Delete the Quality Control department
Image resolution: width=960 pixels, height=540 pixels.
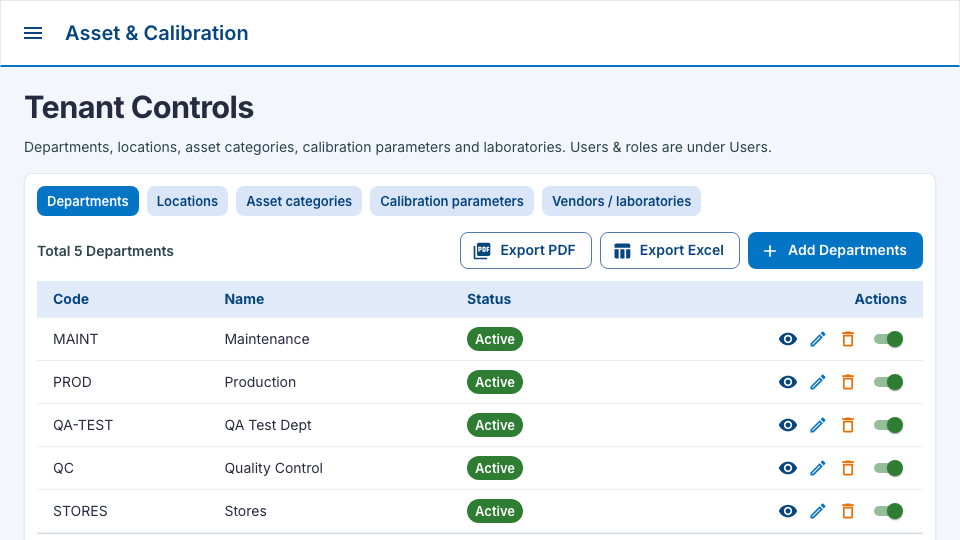click(x=848, y=468)
